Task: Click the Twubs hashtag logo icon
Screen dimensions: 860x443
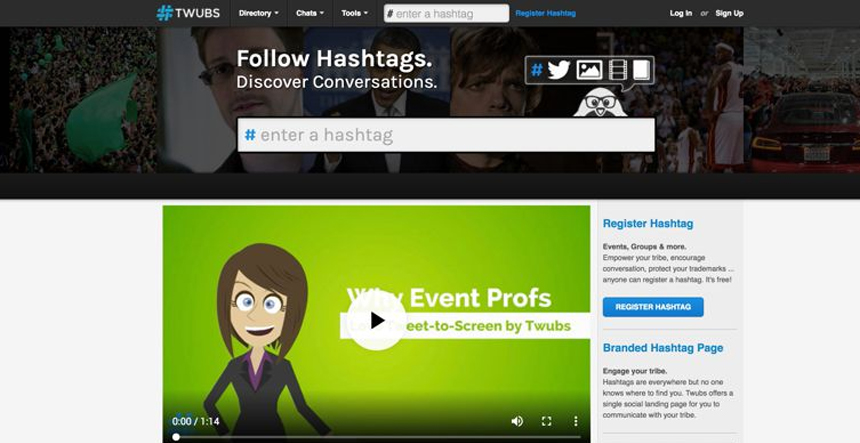Action: pyautogui.click(x=165, y=13)
